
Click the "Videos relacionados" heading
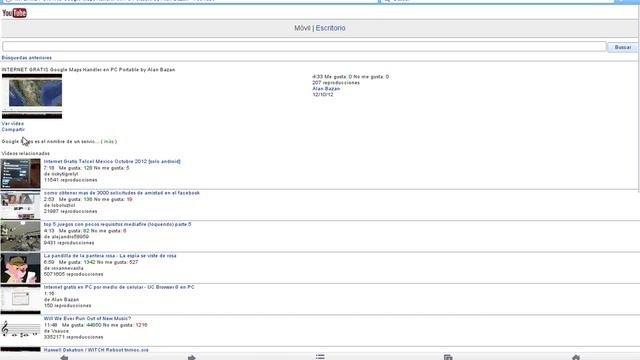[26, 153]
